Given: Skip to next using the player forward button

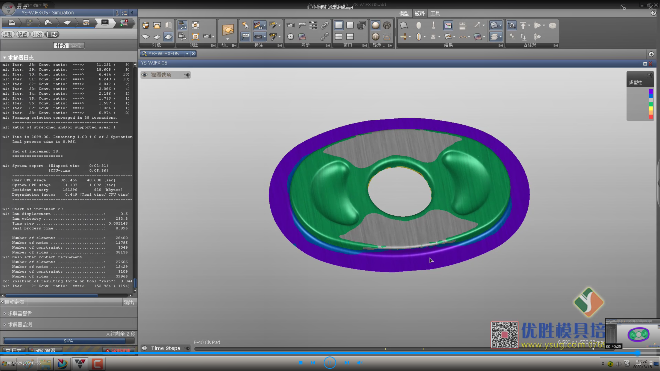Looking at the screenshot, I should [x=347, y=362].
